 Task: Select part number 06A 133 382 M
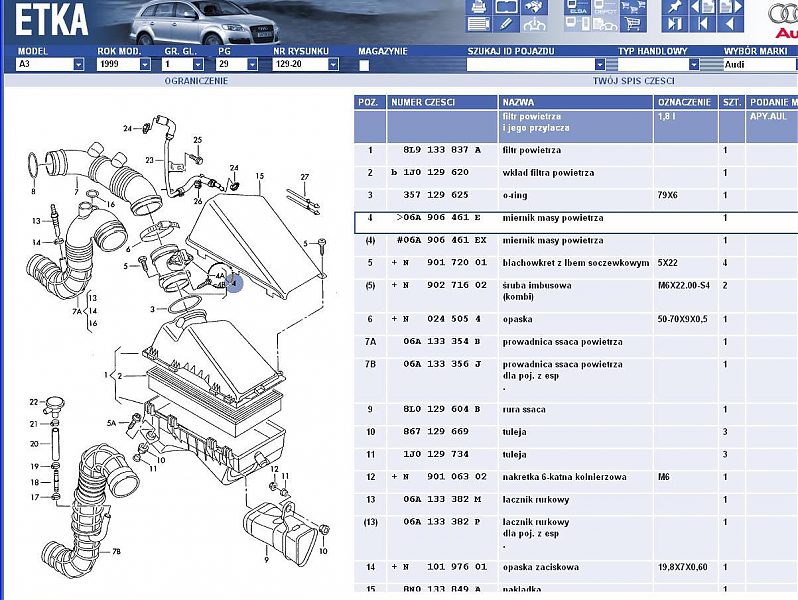pyautogui.click(x=442, y=499)
